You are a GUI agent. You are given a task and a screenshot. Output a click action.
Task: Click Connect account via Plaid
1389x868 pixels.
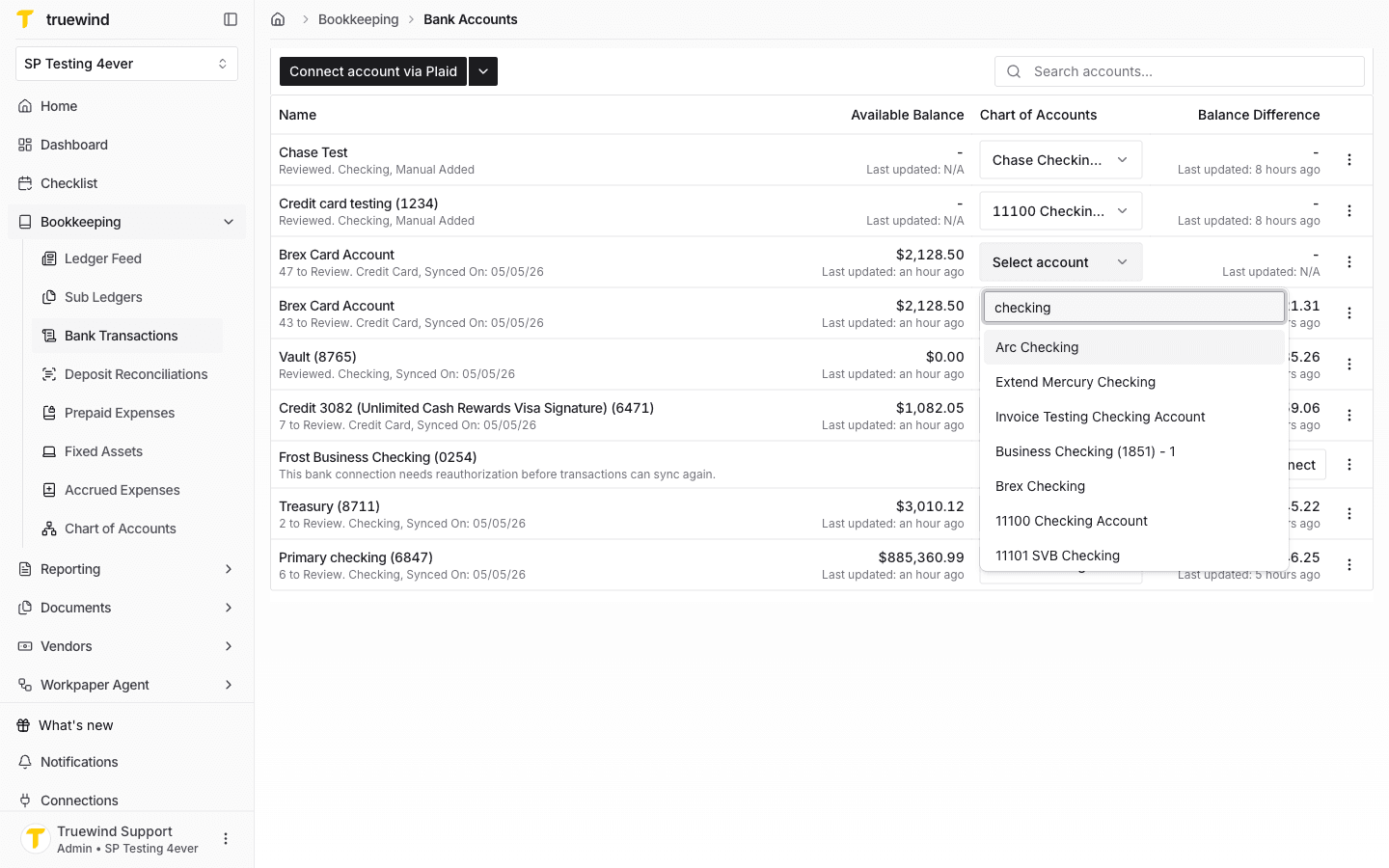coord(373,71)
